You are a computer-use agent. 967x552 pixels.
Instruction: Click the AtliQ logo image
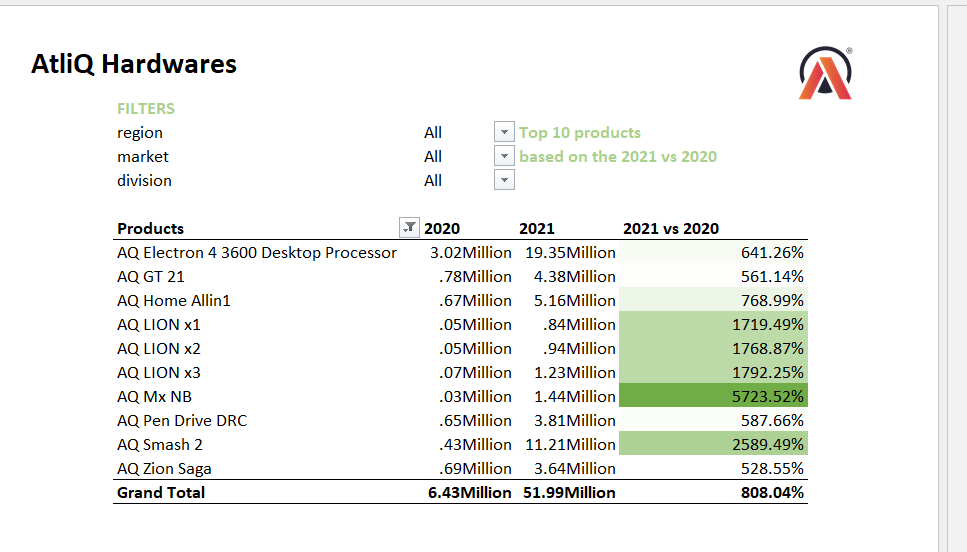point(826,74)
